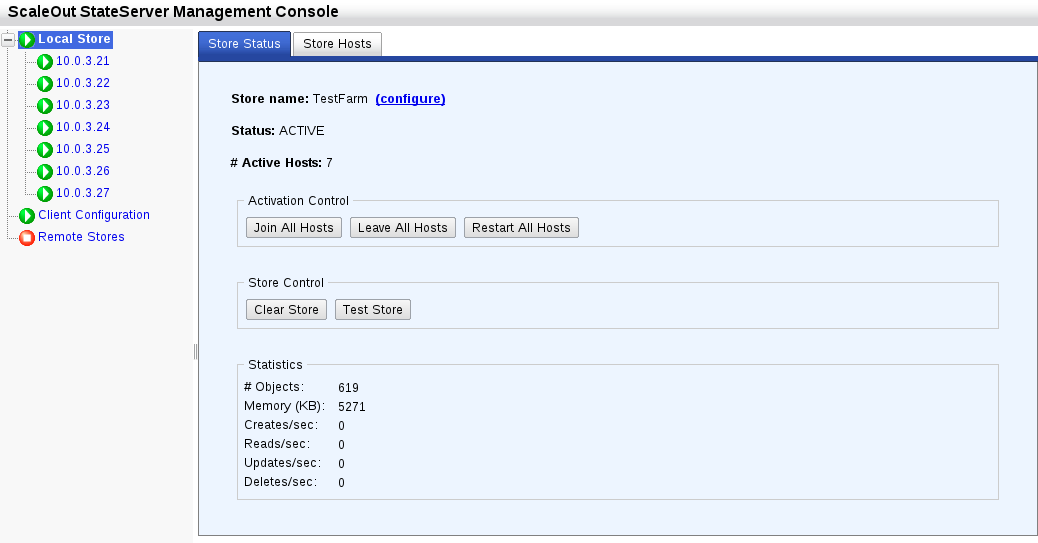Click the Test Store button
The width and height of the screenshot is (1038, 543).
[373, 310]
